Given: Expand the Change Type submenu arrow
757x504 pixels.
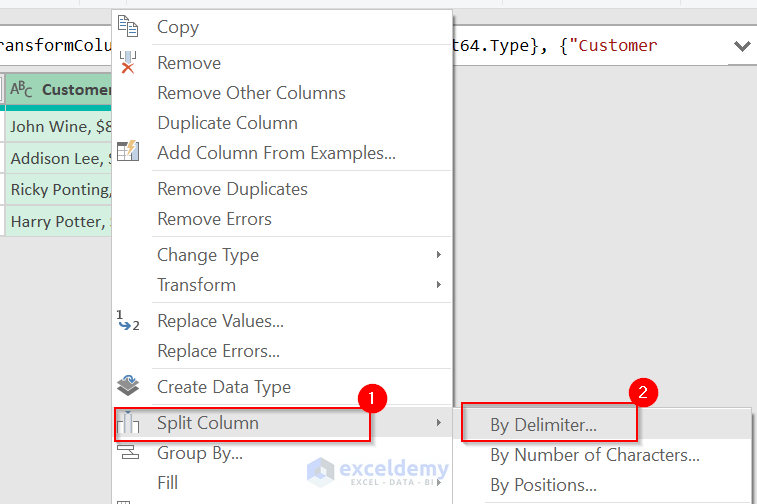Looking at the screenshot, I should click(438, 254).
